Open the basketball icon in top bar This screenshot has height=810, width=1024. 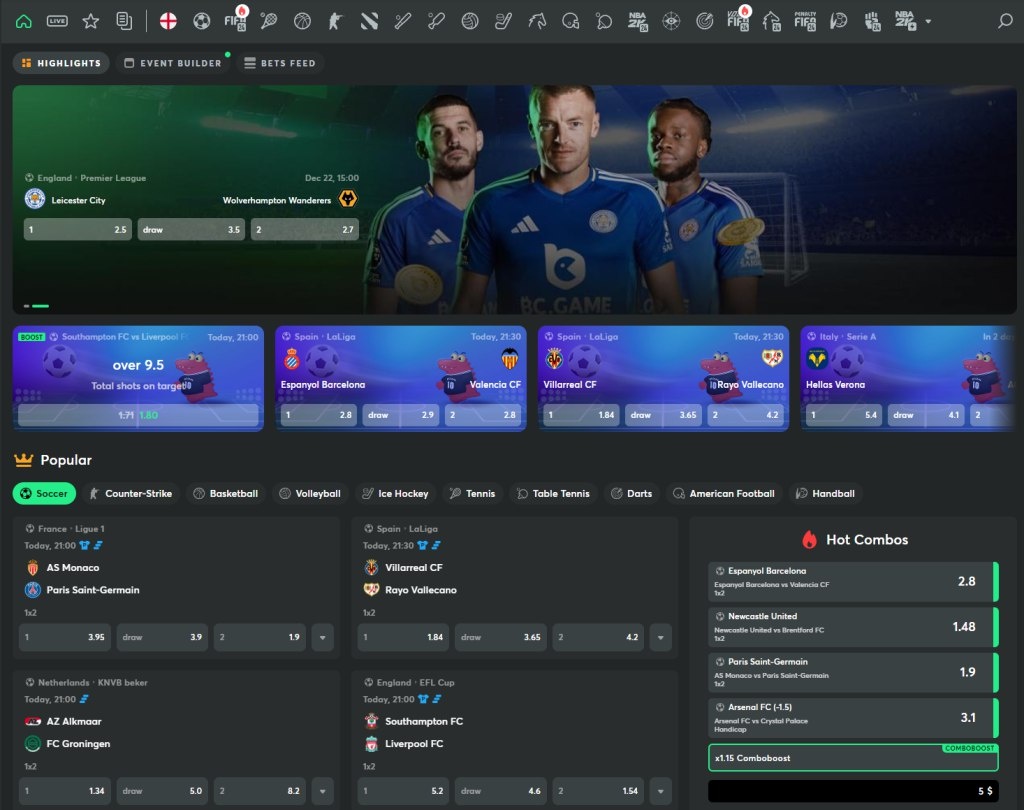(302, 21)
